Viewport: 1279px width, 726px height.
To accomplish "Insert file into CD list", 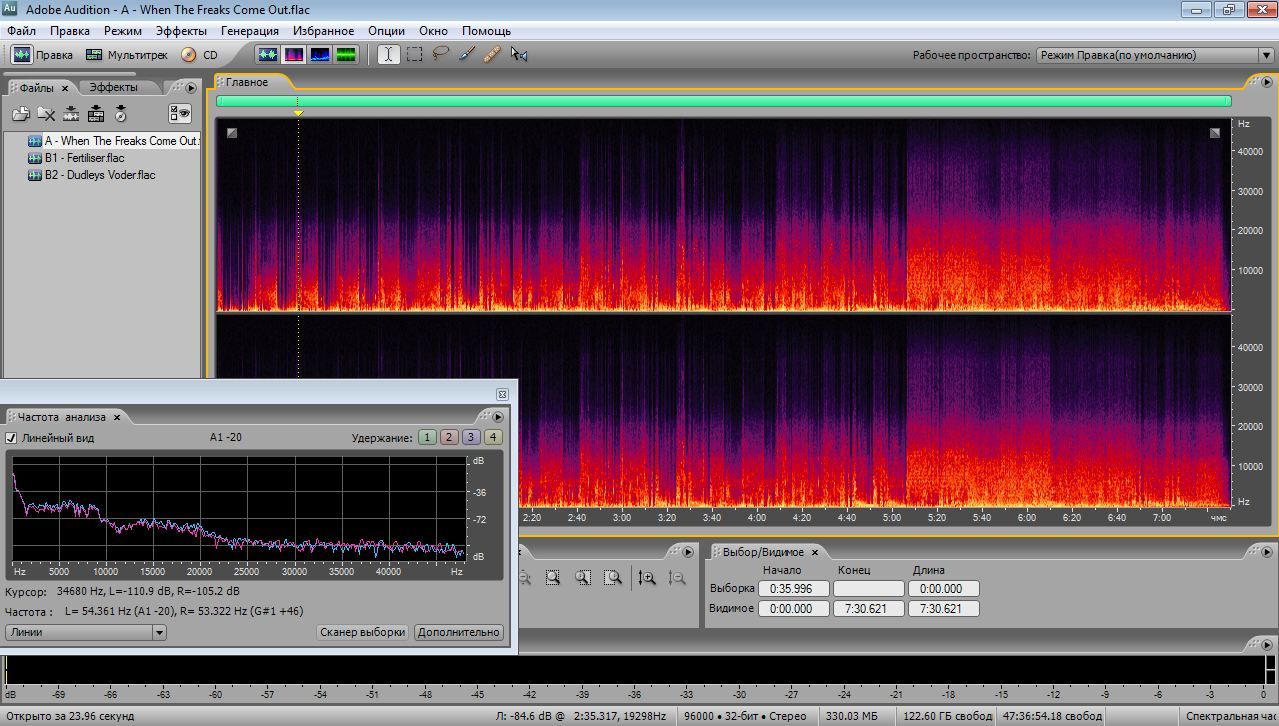I will click(x=121, y=114).
